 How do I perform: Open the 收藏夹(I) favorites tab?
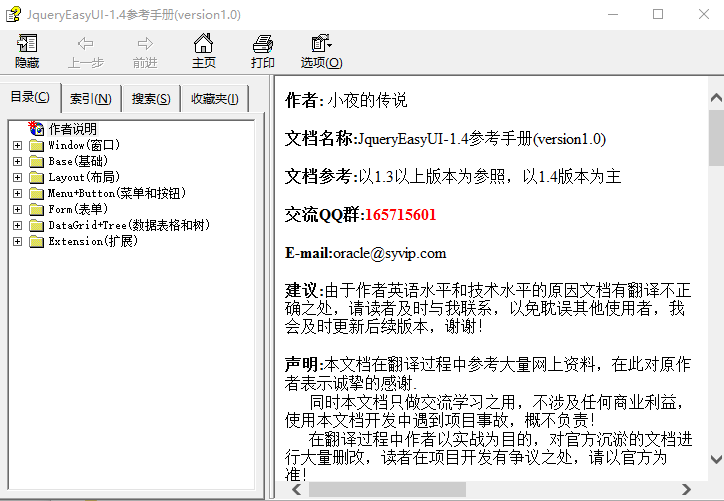(214, 99)
